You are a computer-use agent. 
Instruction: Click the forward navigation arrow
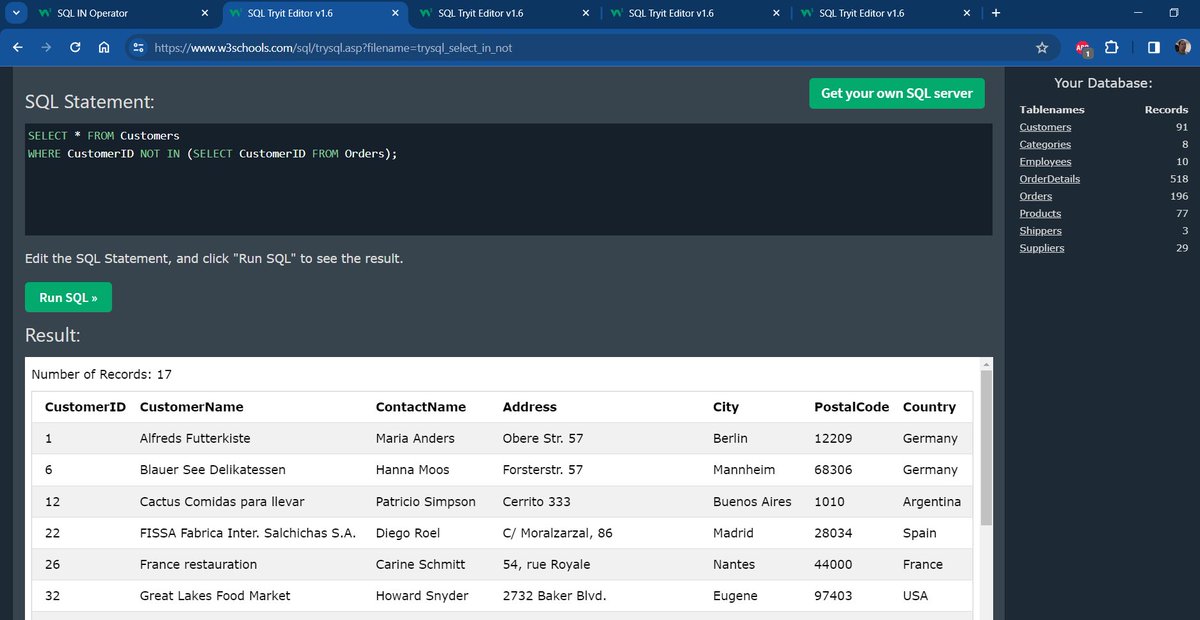tap(45, 47)
